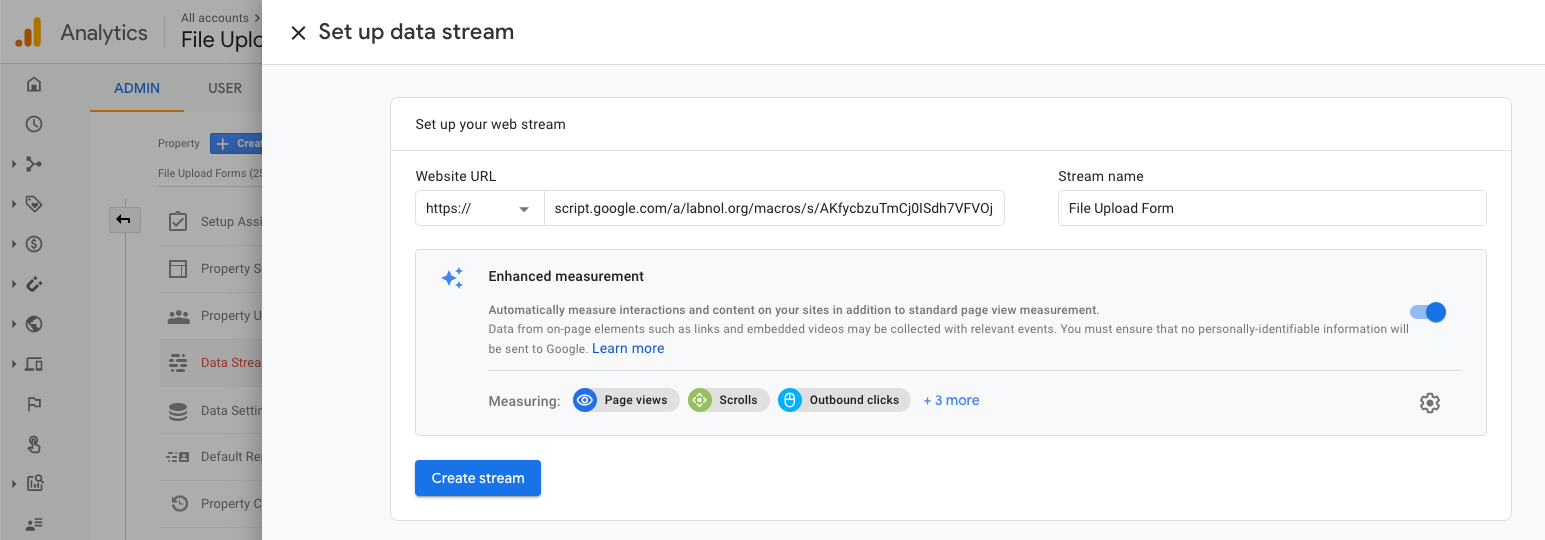Close the Set up data stream panel
The height and width of the screenshot is (540, 1545).
click(298, 33)
